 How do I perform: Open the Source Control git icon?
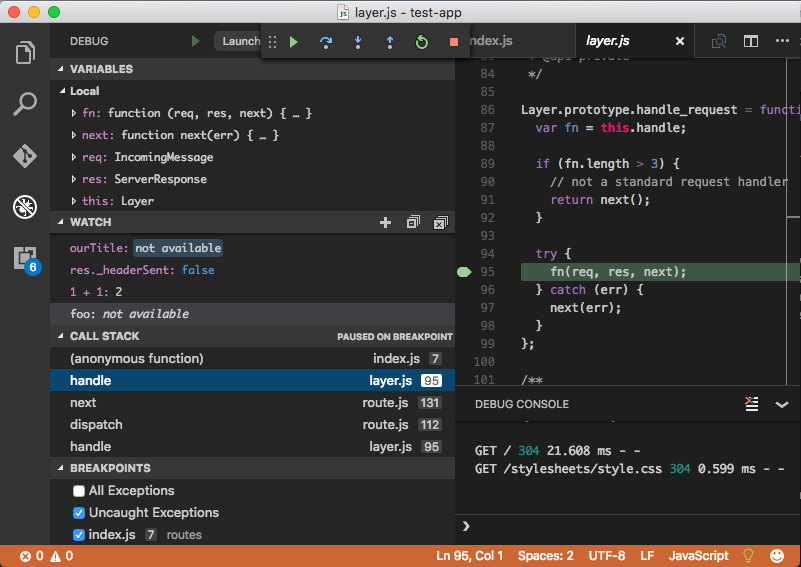(x=25, y=156)
